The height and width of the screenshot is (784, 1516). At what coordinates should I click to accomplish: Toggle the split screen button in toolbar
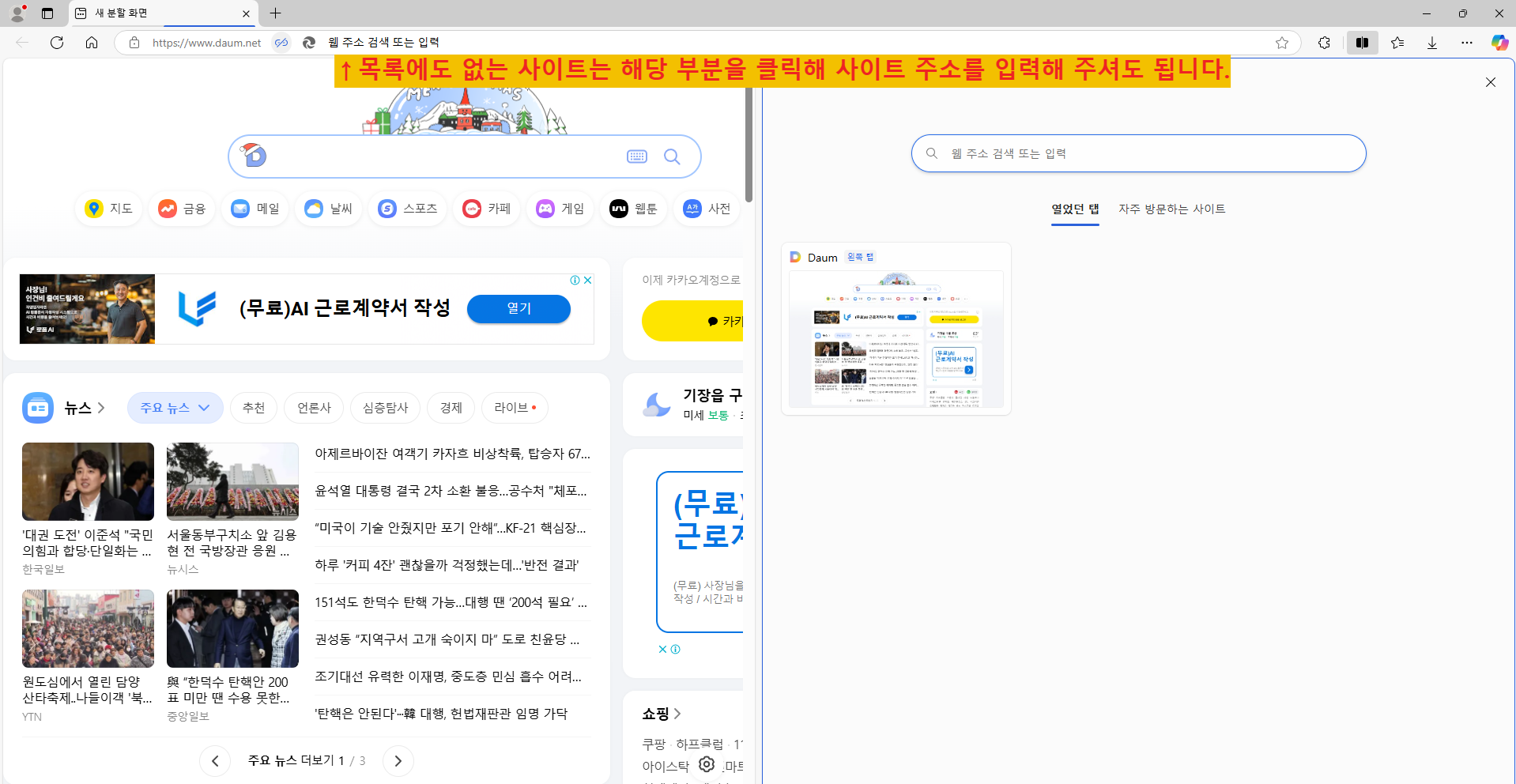pos(1362,43)
